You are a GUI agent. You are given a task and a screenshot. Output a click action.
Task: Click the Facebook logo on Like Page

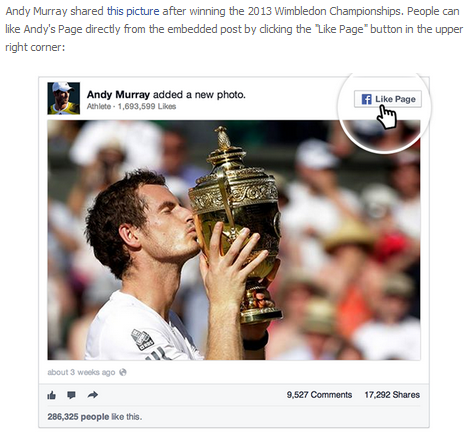coord(366,99)
